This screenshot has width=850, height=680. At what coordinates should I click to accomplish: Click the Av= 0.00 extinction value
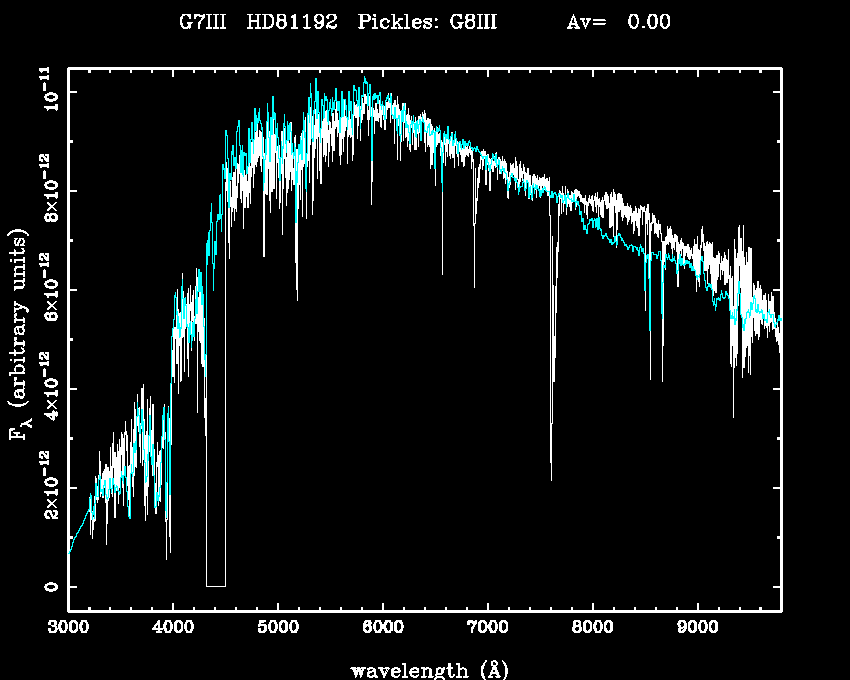point(618,22)
